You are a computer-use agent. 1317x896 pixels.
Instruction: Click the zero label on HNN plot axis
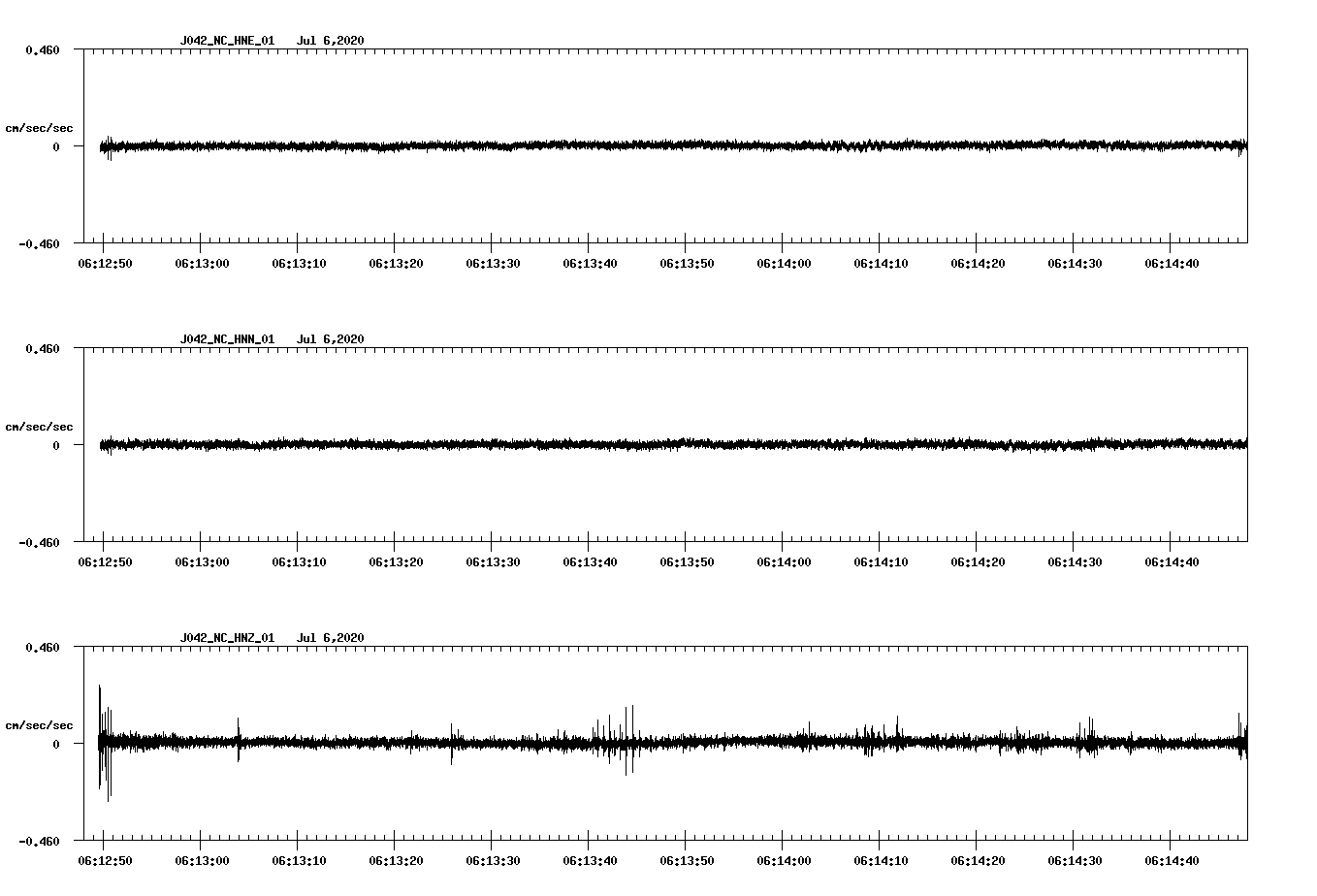tap(56, 445)
